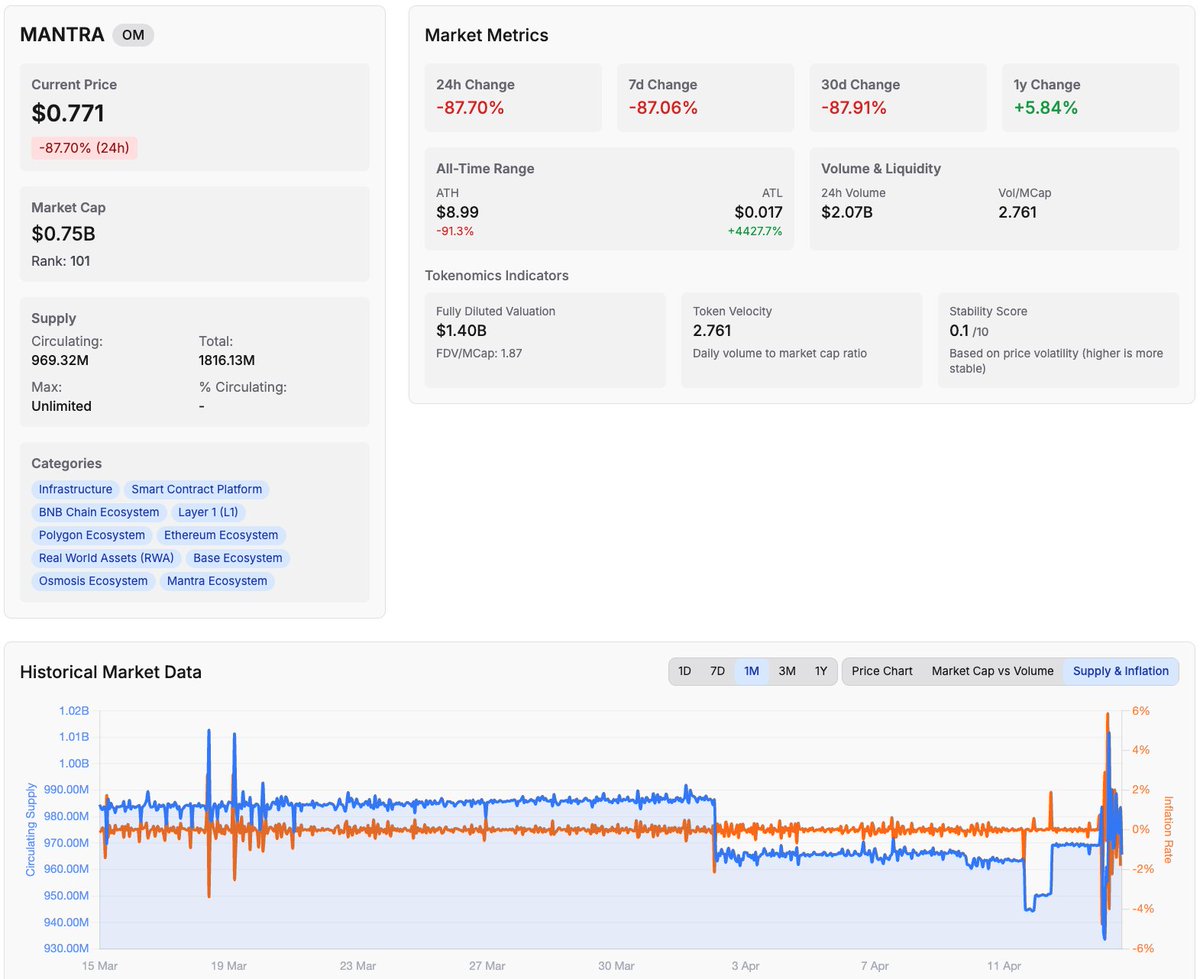This screenshot has width=1200, height=979.
Task: Click the 1y Change +5.84% value
Action: click(1046, 108)
